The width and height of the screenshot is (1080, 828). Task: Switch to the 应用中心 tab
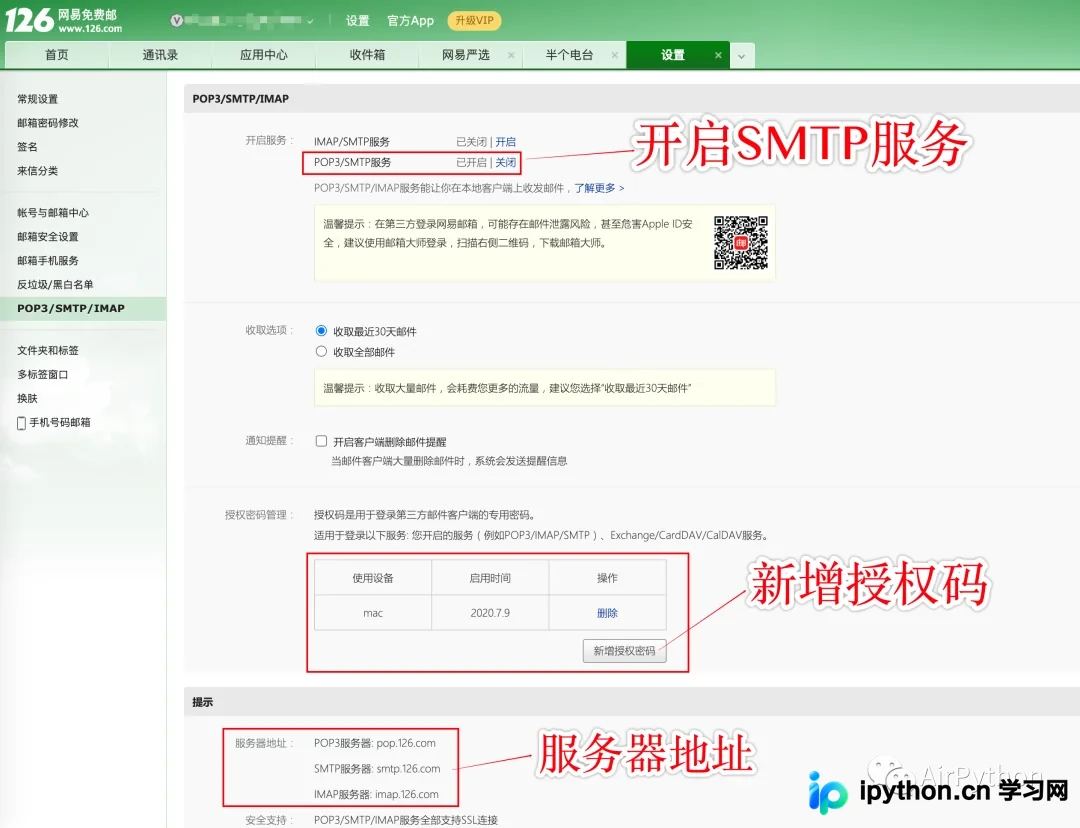(264, 55)
